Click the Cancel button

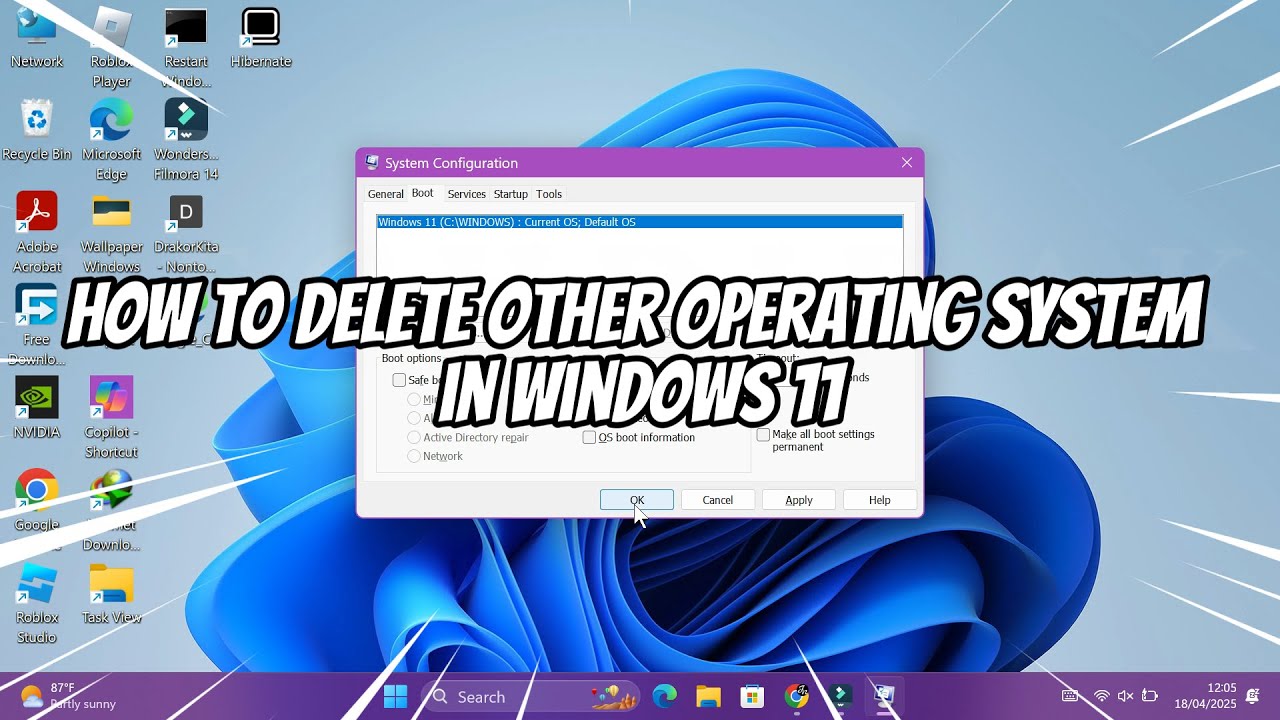pos(718,500)
